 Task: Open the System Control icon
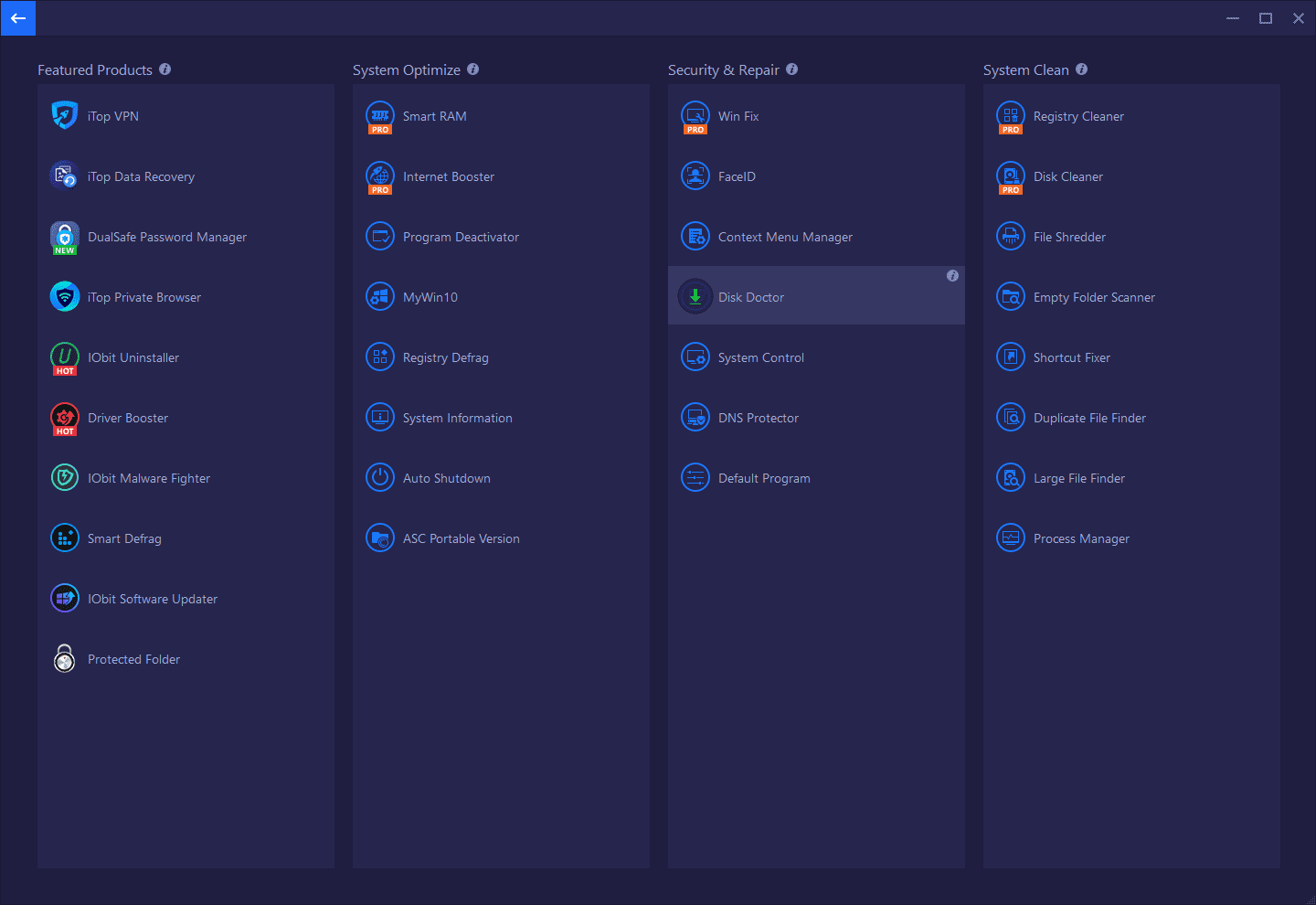pos(695,357)
